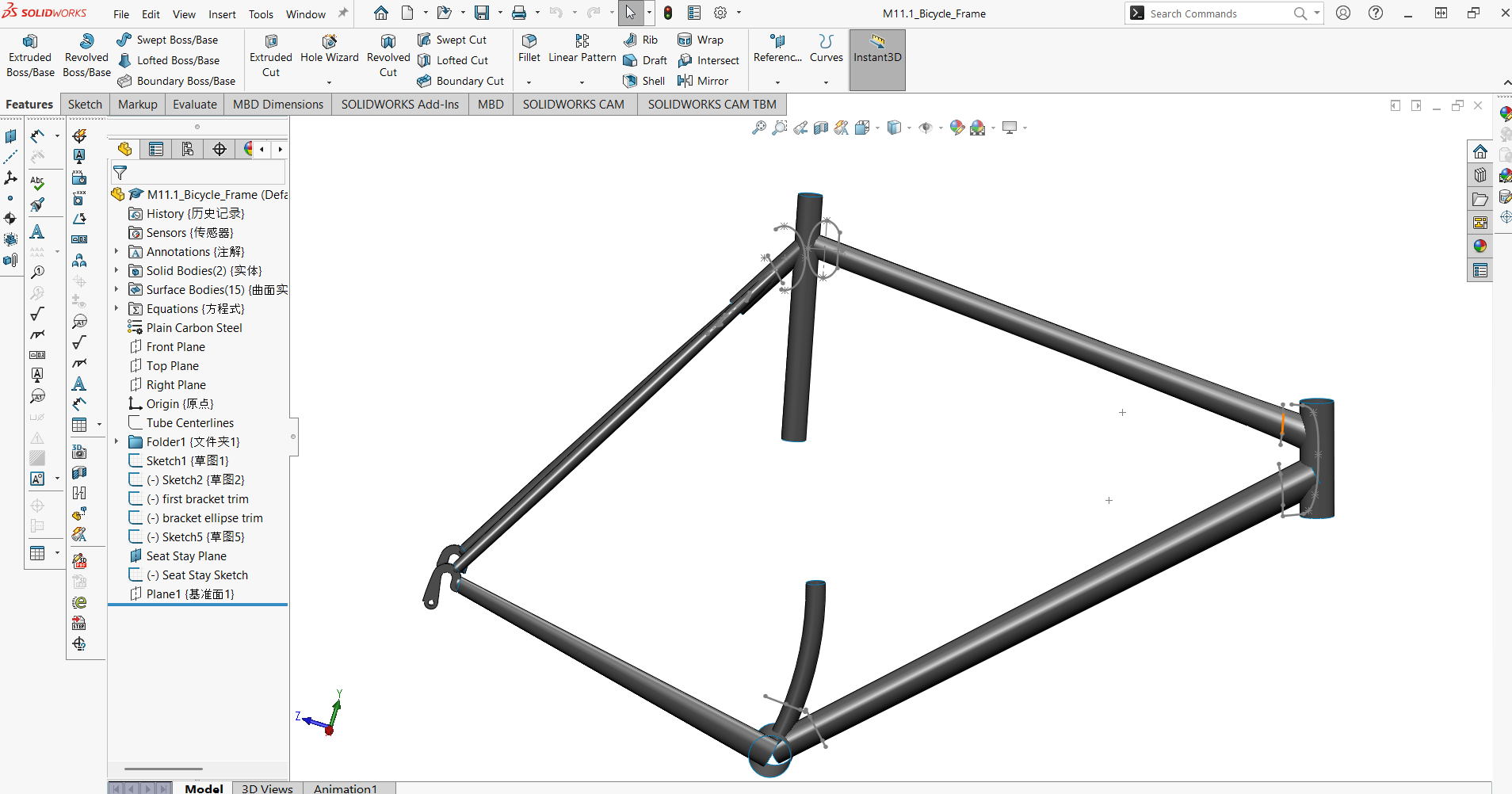Open the DimXpertManager tab icon
Image resolution: width=1512 pixels, height=794 pixels.
220,149
